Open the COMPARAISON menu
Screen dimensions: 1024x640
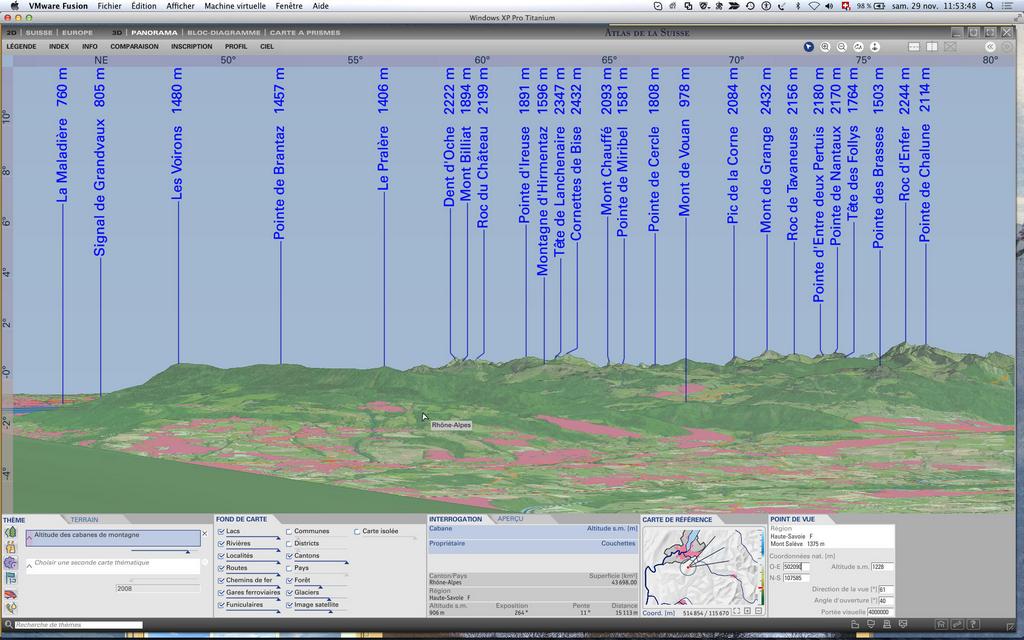pyautogui.click(x=134, y=46)
